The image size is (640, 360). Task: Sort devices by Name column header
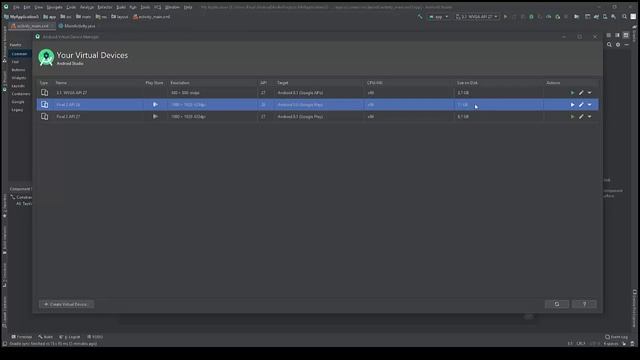pos(61,82)
